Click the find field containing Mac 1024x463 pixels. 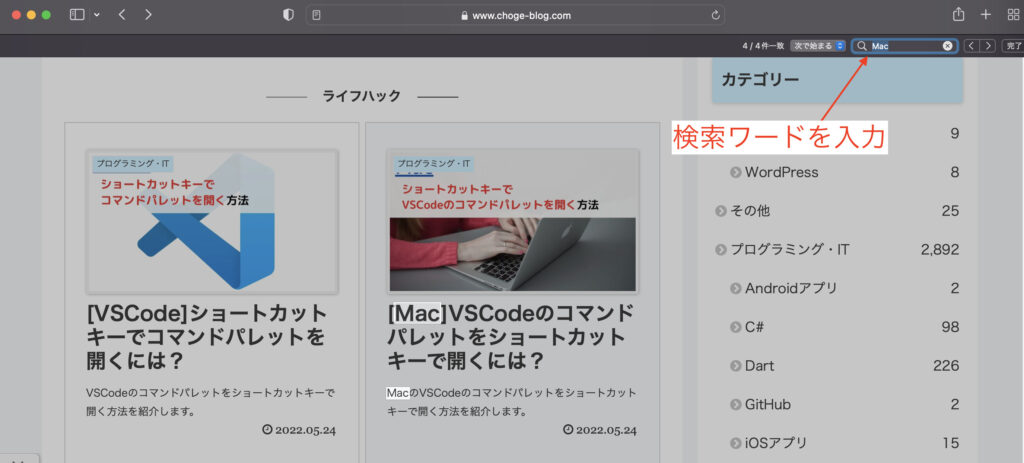(x=904, y=46)
